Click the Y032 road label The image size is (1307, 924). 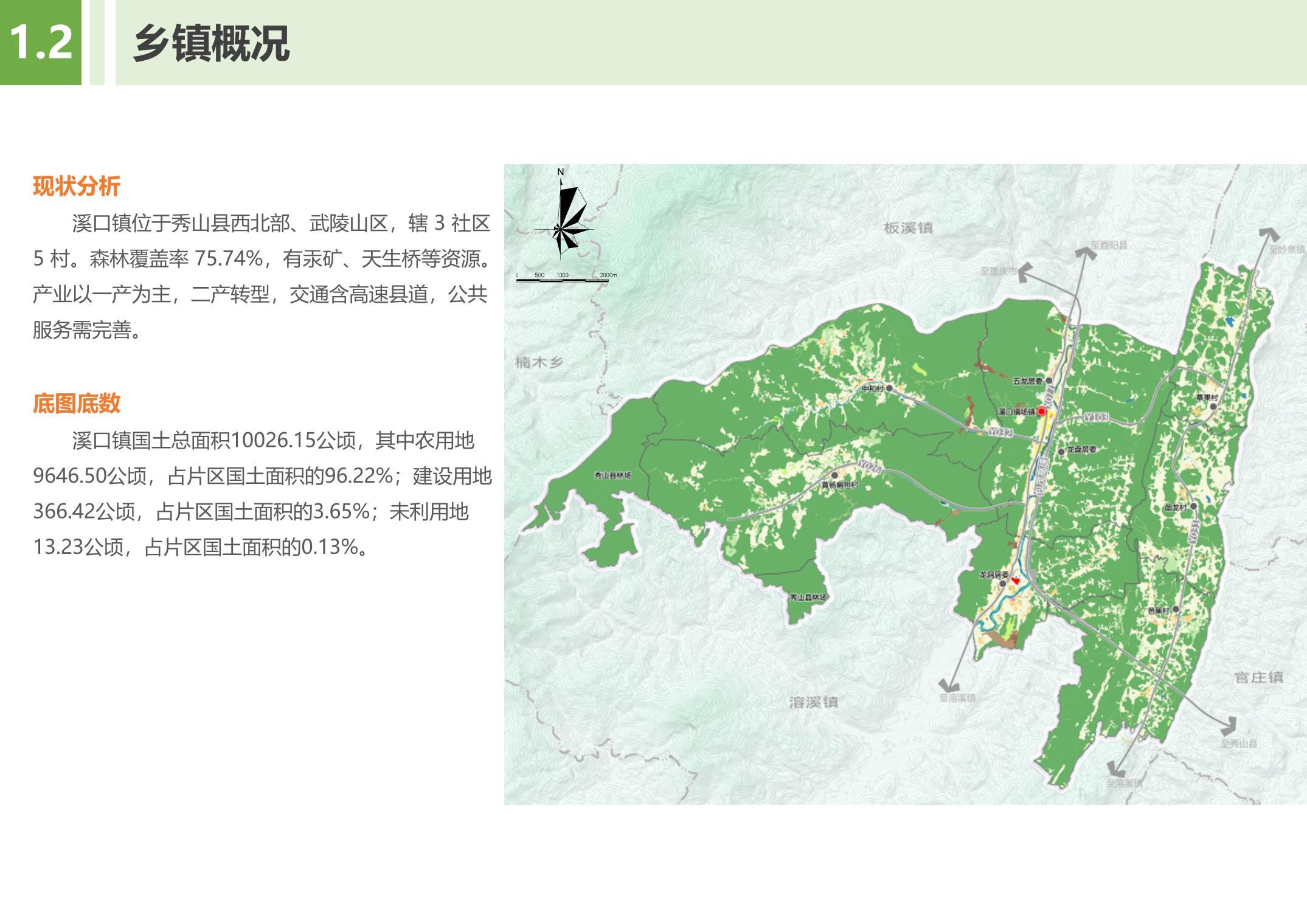coord(1000,432)
